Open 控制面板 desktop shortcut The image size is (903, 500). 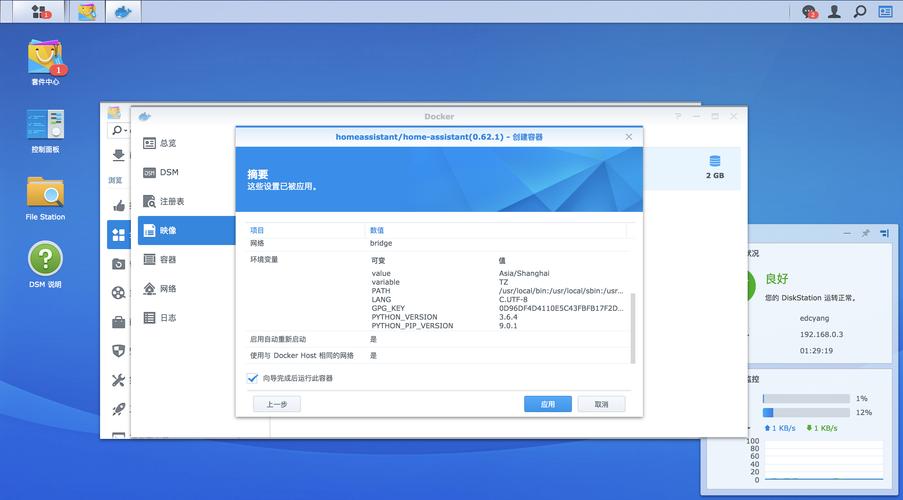45,131
